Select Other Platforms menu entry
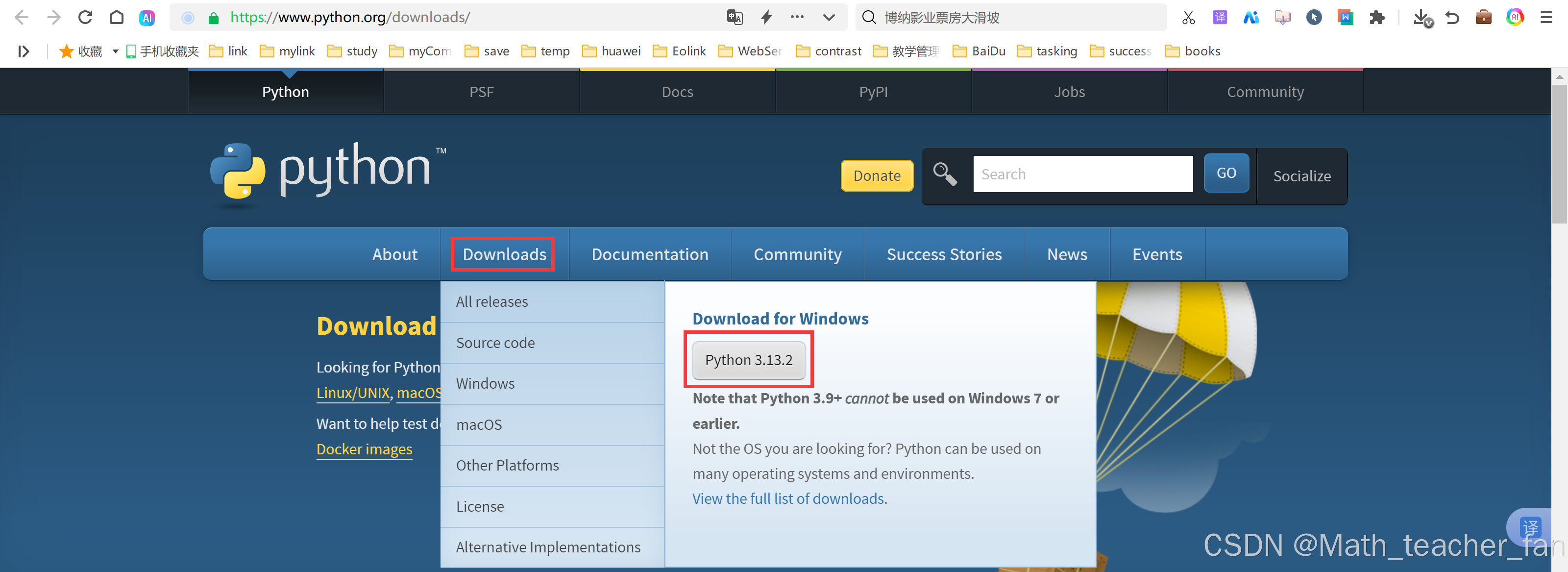This screenshot has height=572, width=1568. [x=552, y=466]
